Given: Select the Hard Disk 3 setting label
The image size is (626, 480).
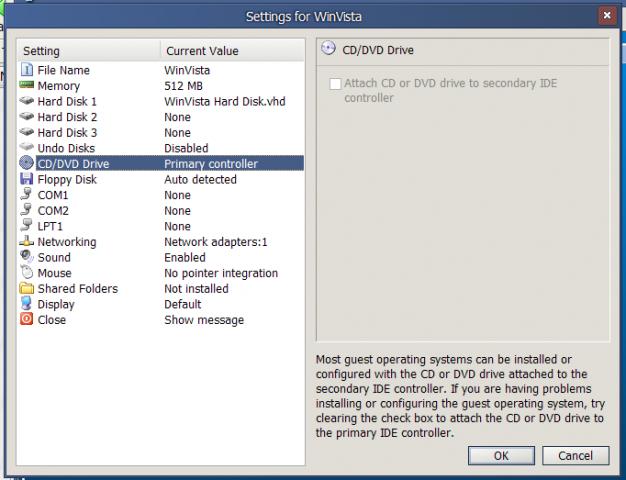Looking at the screenshot, I should click(x=67, y=133).
